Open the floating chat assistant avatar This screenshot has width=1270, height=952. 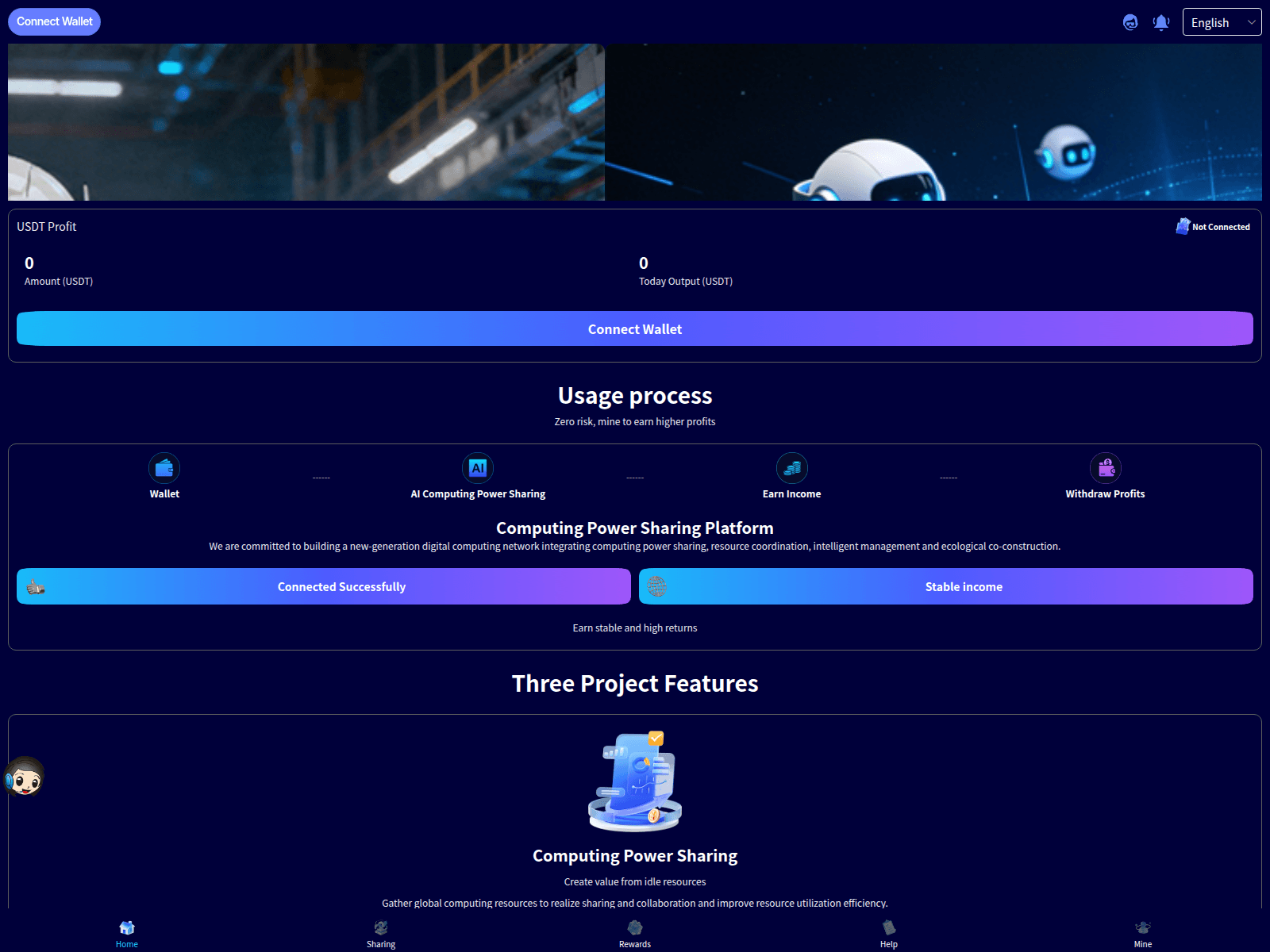coord(24,777)
